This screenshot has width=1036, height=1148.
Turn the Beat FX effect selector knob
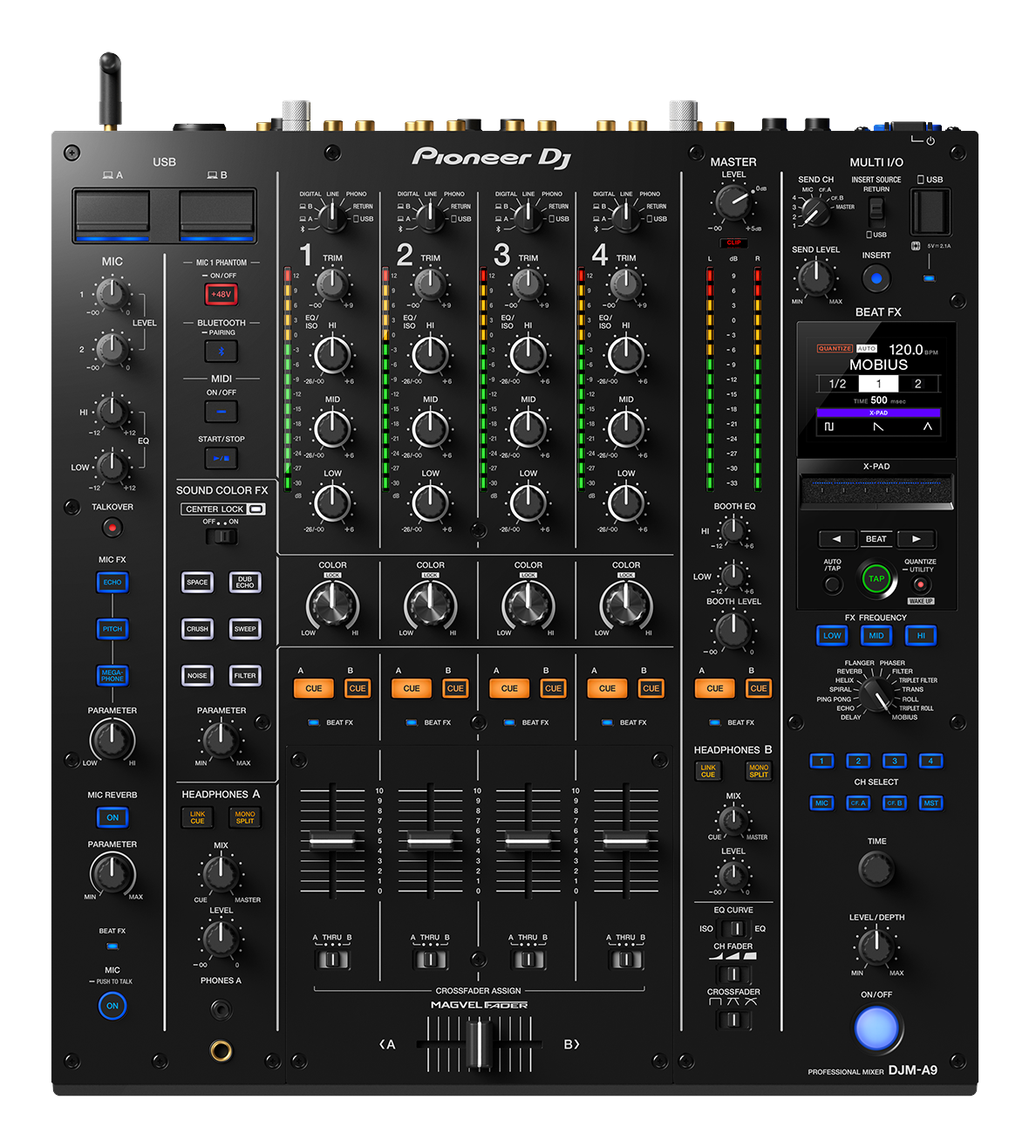pyautogui.click(x=876, y=695)
